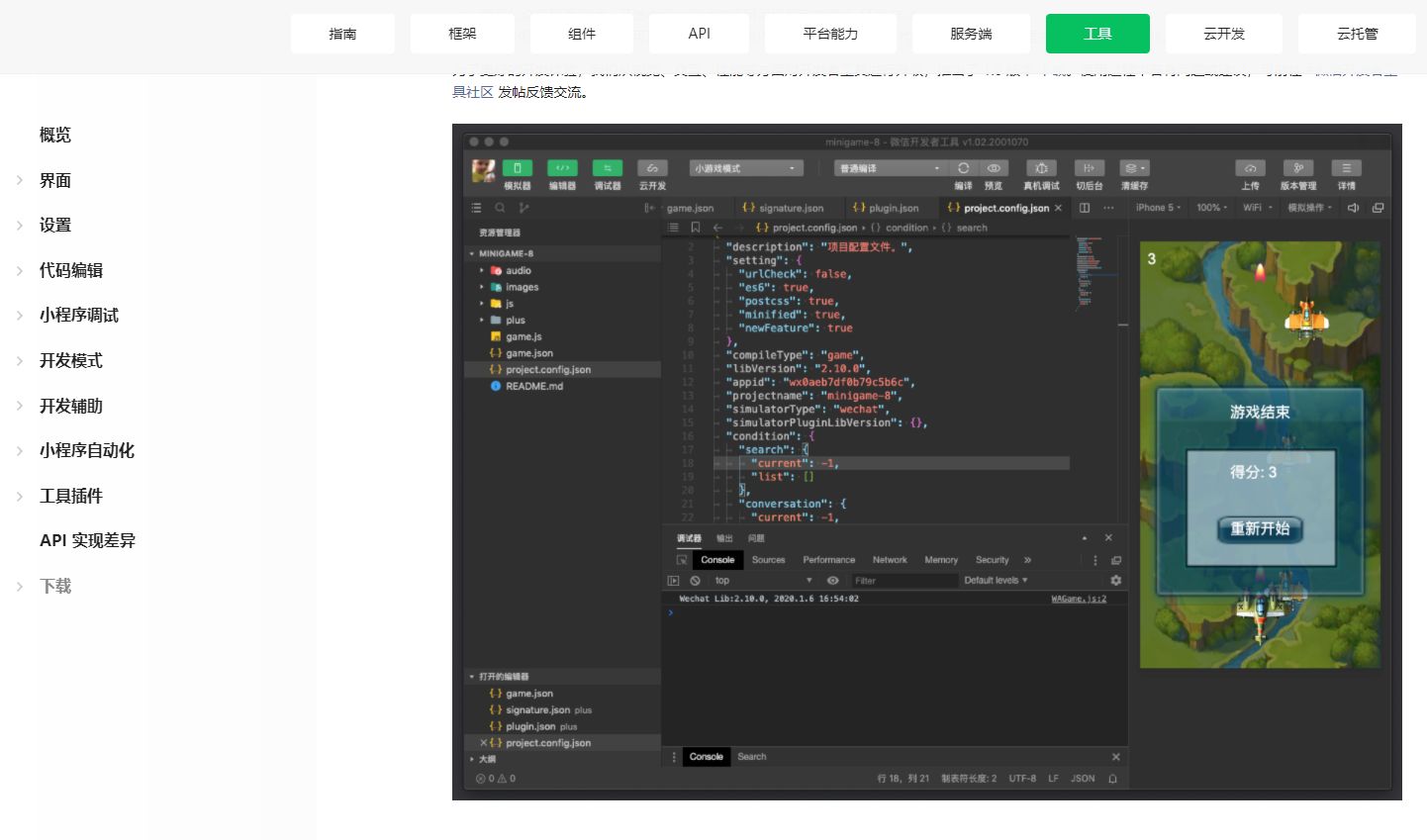Click the WAGame.js:2 source link

point(1079,599)
